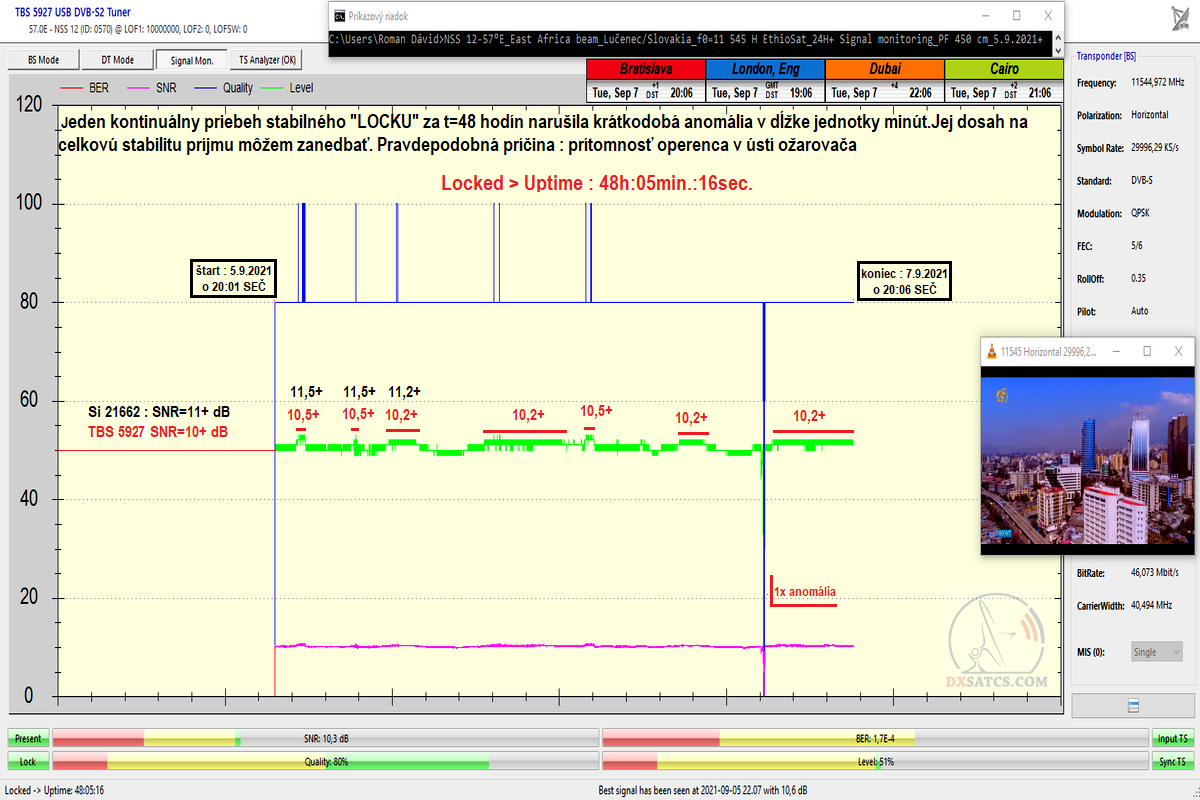Open the MIS Single dropdown
Image resolution: width=1200 pixels, height=800 pixels.
coord(1156,652)
